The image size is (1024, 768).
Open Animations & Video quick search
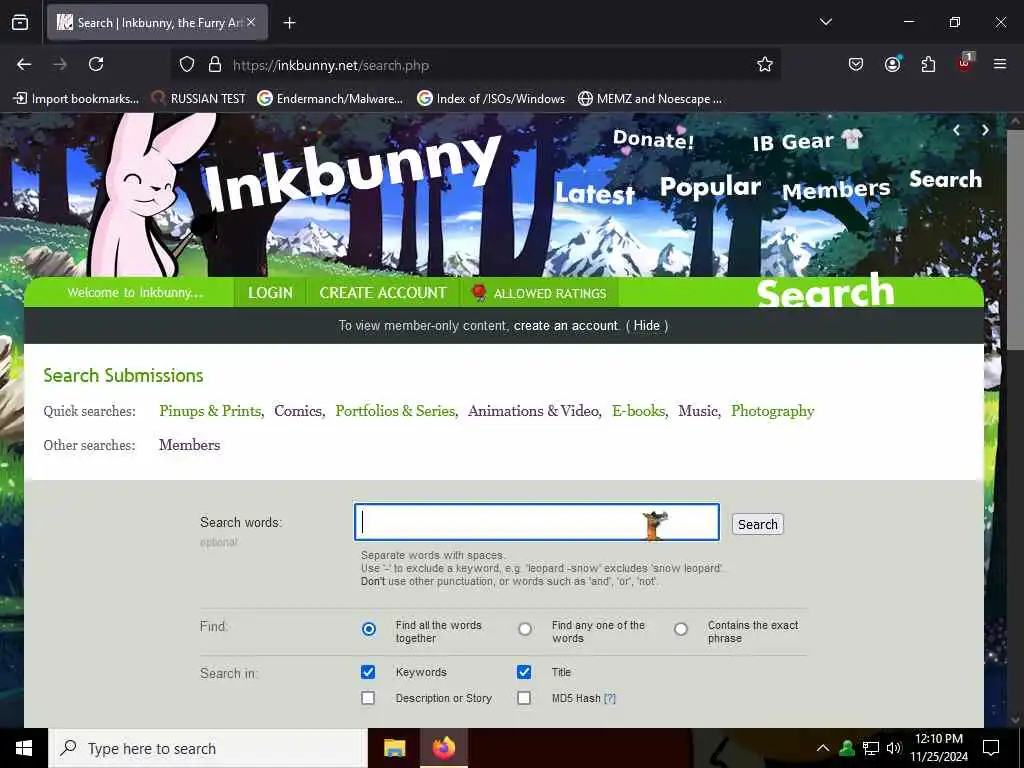click(534, 411)
